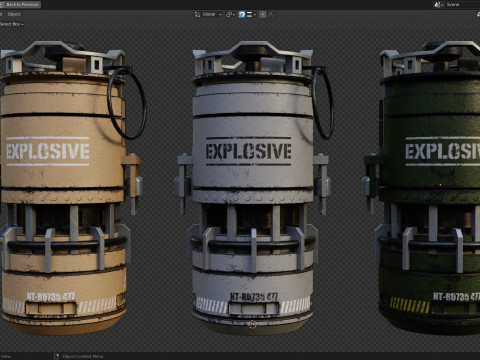The image size is (480, 360).
Task: Click Object Context Menu hint in status bar
Action: pyautogui.click(x=82, y=356)
